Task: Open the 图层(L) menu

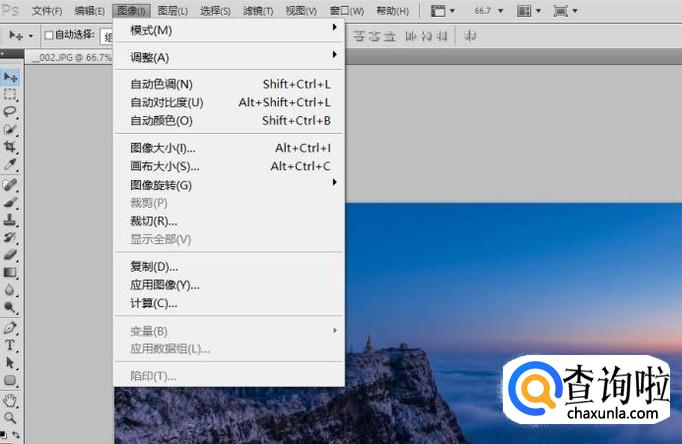Action: [x=173, y=11]
